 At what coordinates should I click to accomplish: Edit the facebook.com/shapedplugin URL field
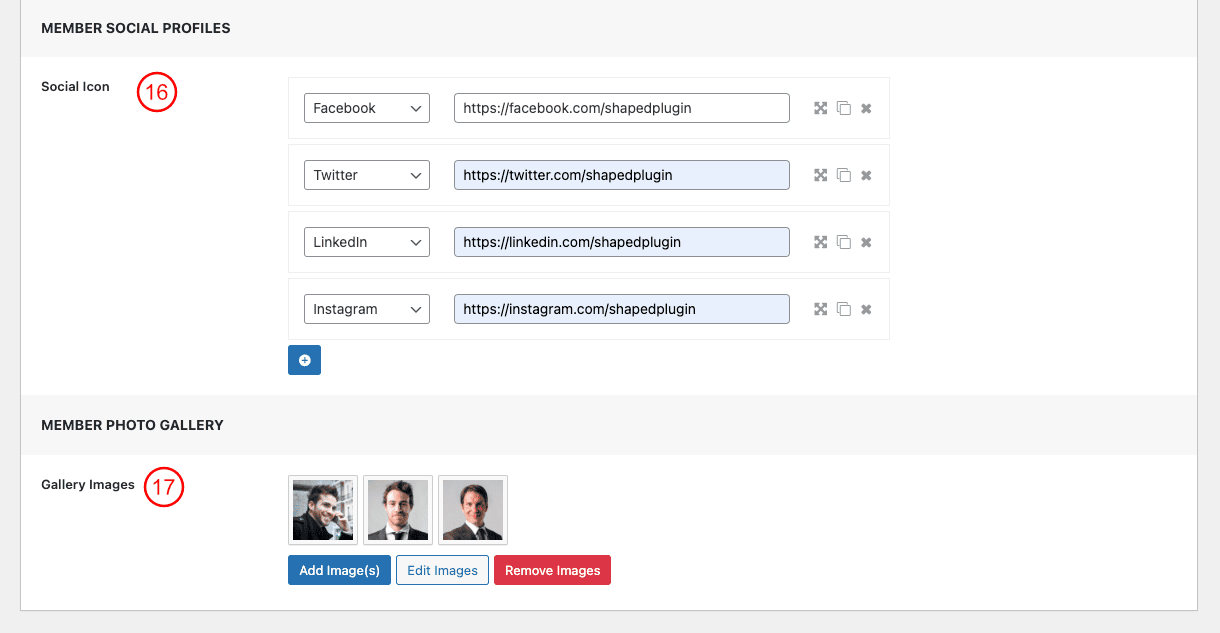(622, 108)
